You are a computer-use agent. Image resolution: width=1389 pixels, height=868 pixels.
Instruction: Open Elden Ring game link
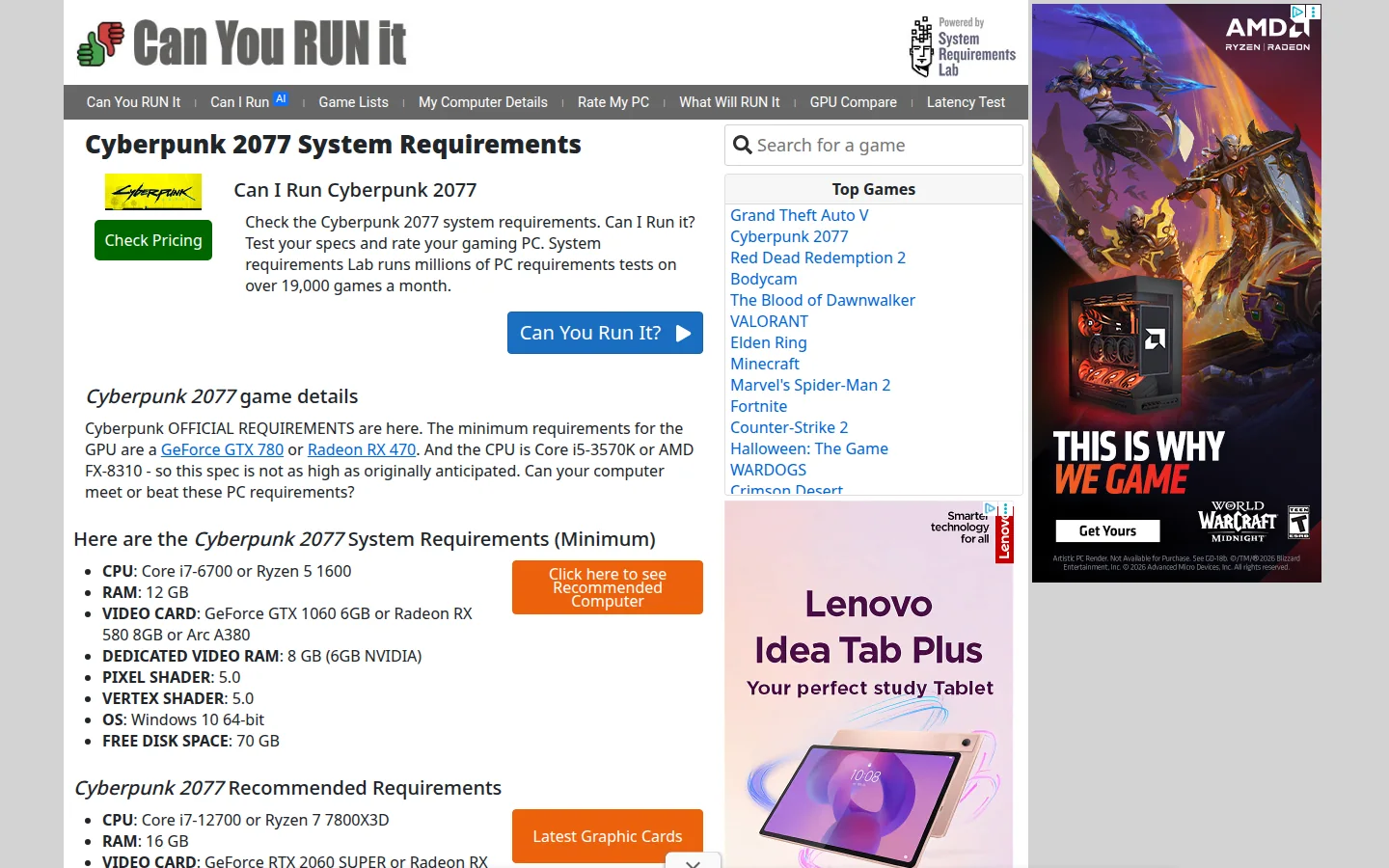pos(769,342)
